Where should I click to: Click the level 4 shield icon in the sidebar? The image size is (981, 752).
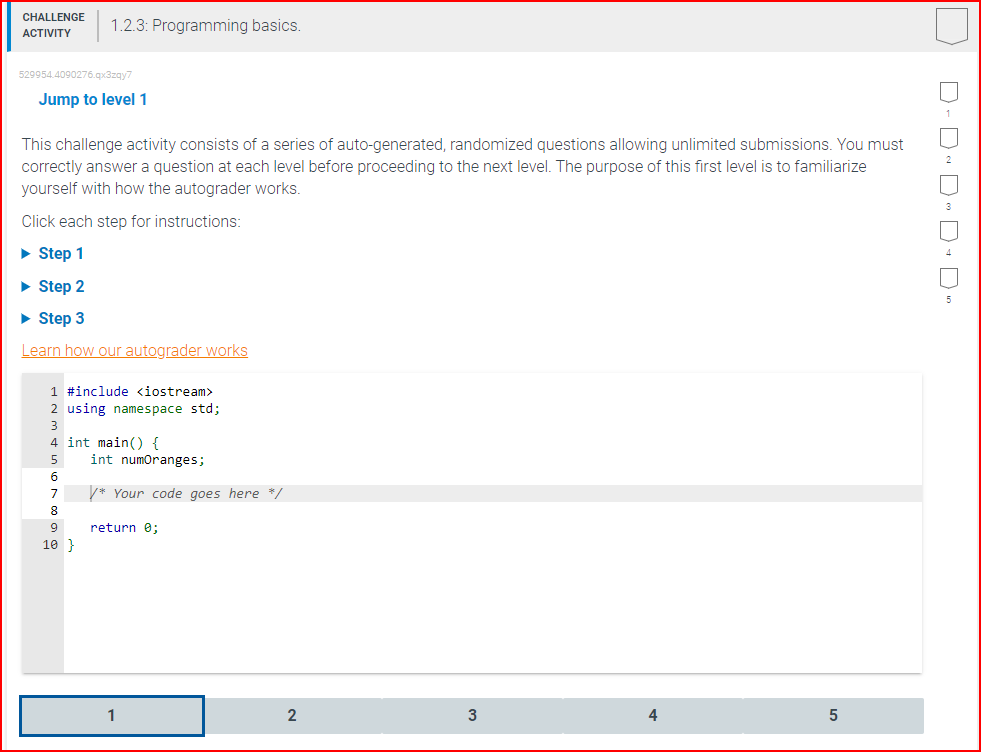point(948,231)
